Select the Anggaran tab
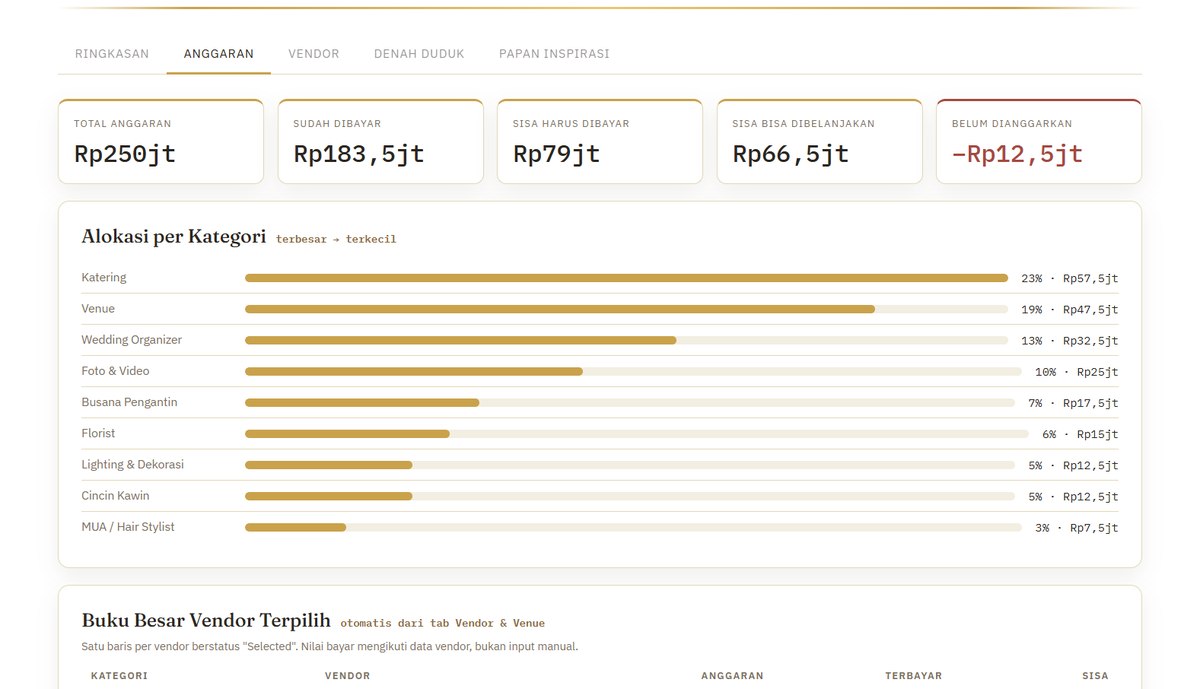 [x=219, y=54]
